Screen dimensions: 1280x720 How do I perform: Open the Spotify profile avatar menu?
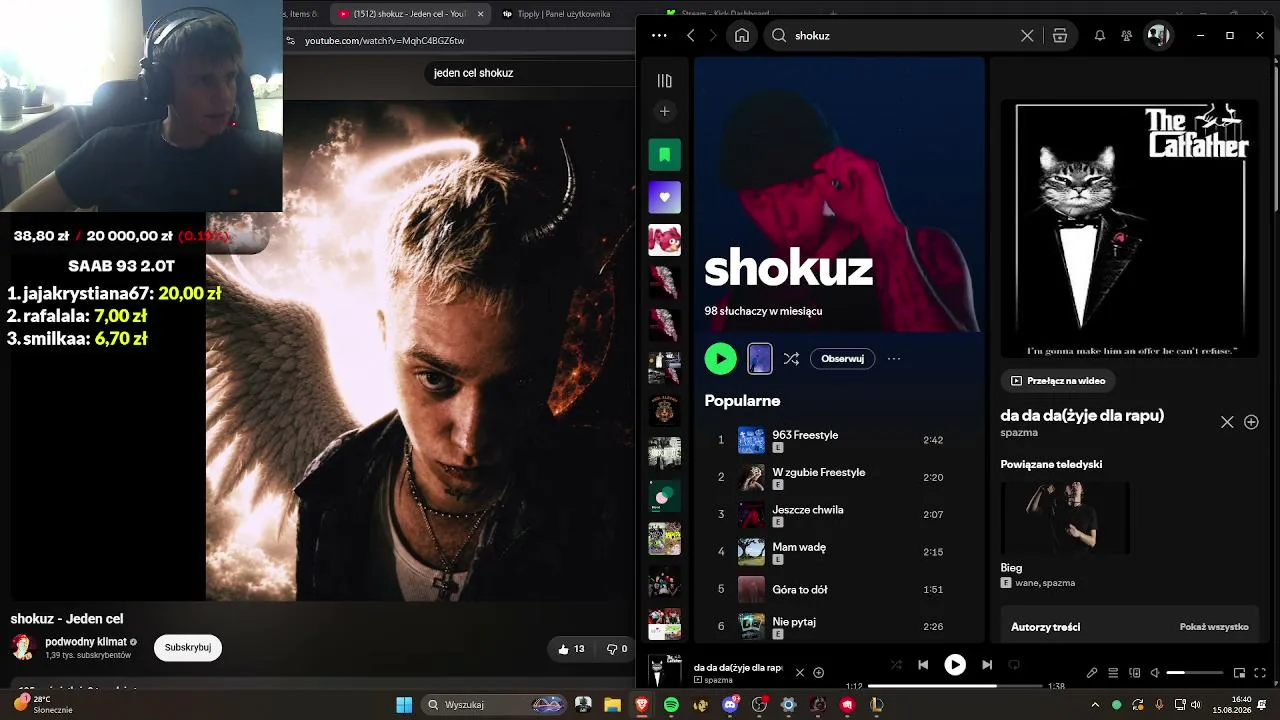point(1158,35)
